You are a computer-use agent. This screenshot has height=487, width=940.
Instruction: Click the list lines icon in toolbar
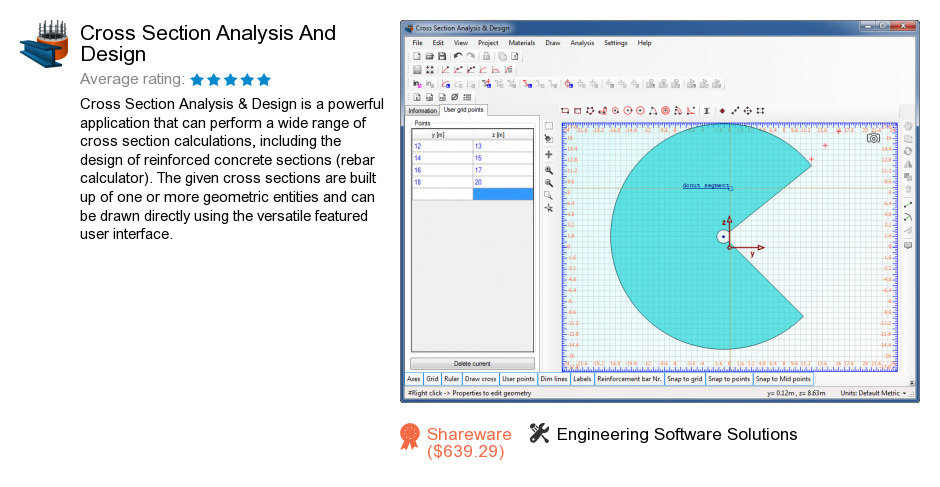tap(467, 97)
